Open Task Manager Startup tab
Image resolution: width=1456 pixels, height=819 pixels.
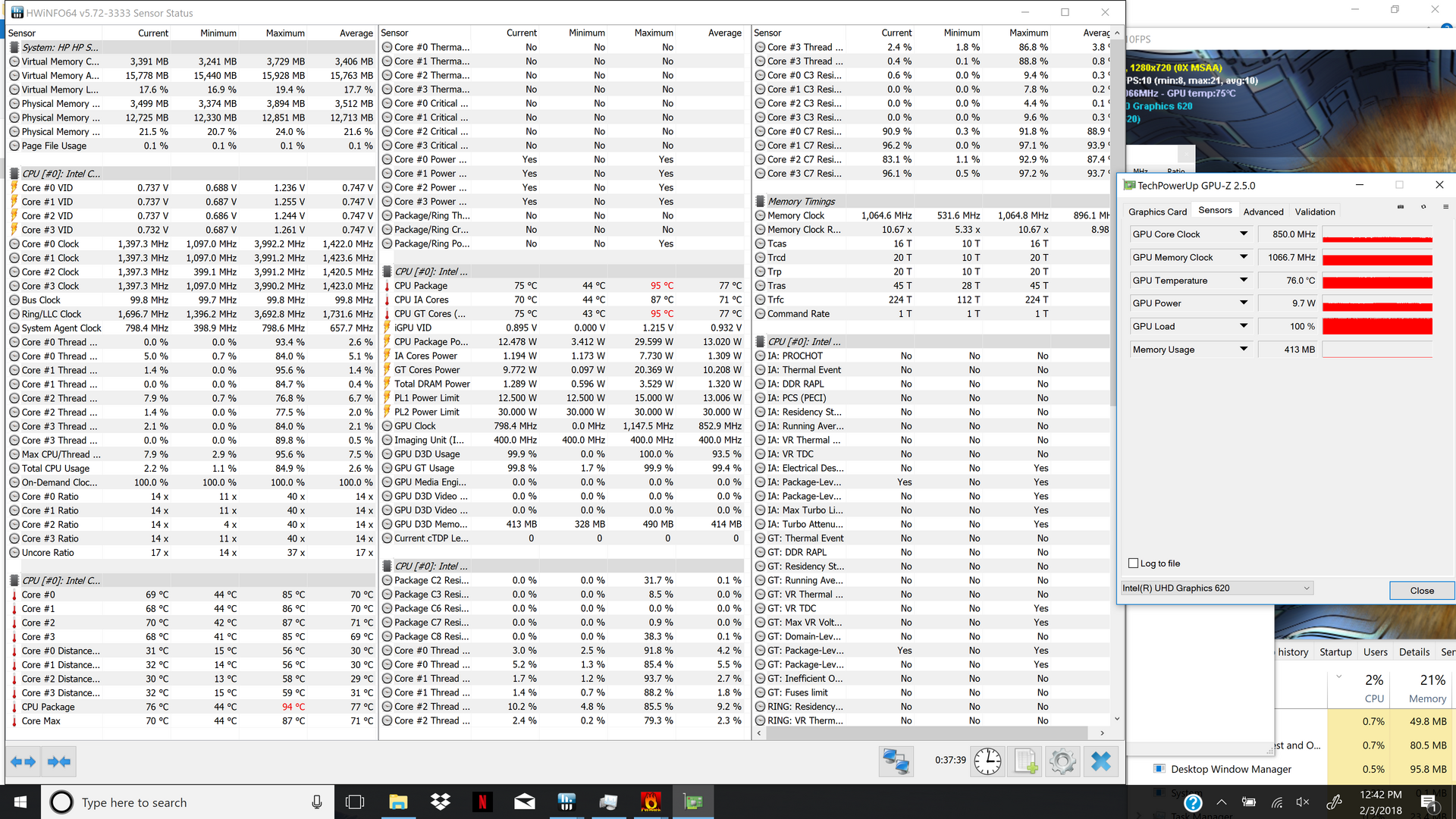click(x=1335, y=652)
